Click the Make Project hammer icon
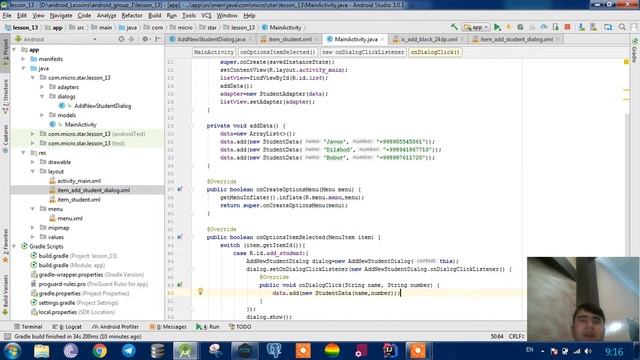The width and height of the screenshot is (640, 360). (454, 27)
